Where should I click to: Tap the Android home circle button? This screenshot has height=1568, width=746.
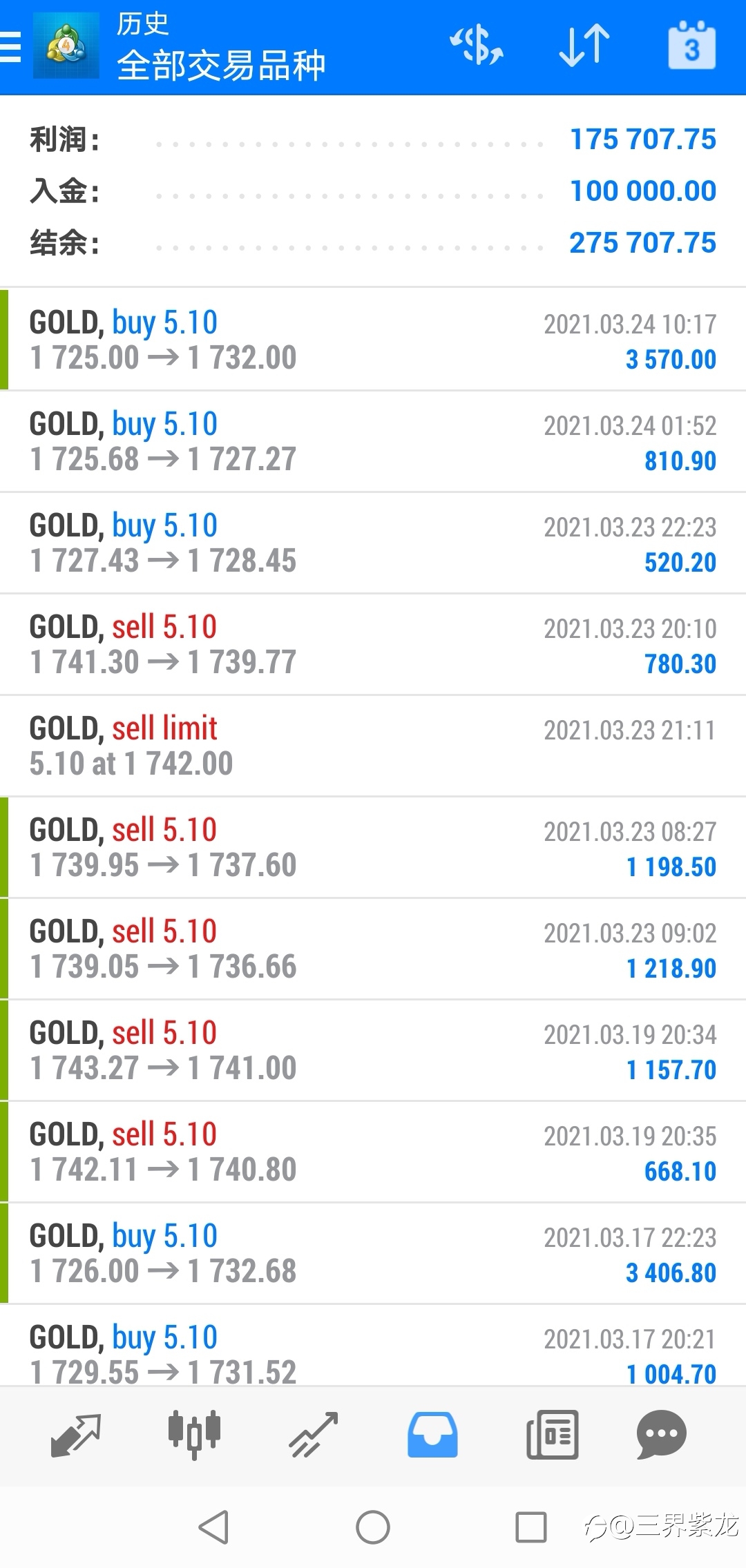click(373, 1527)
